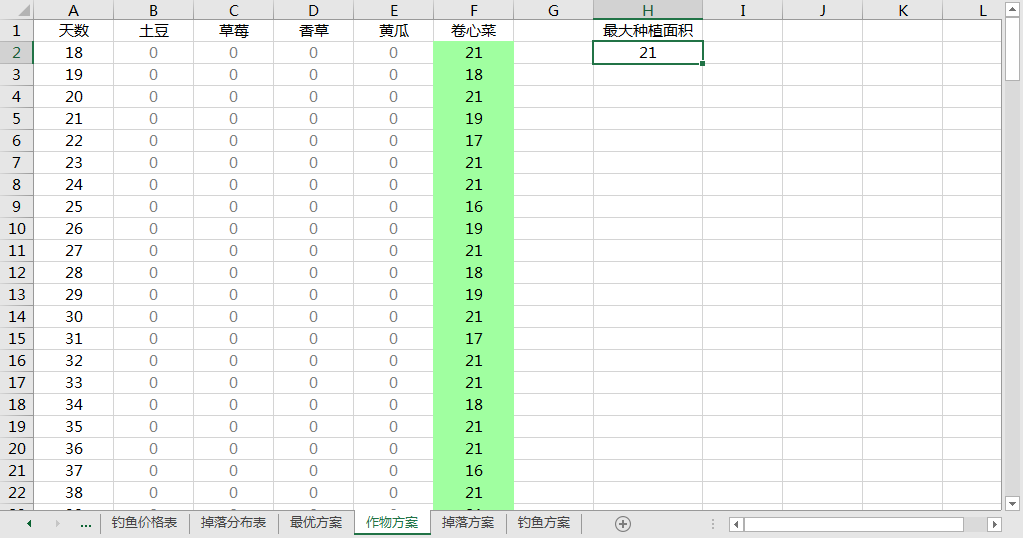Viewport: 1023px width, 538px height.
Task: Add a new sheet with plus icon
Action: 622,524
